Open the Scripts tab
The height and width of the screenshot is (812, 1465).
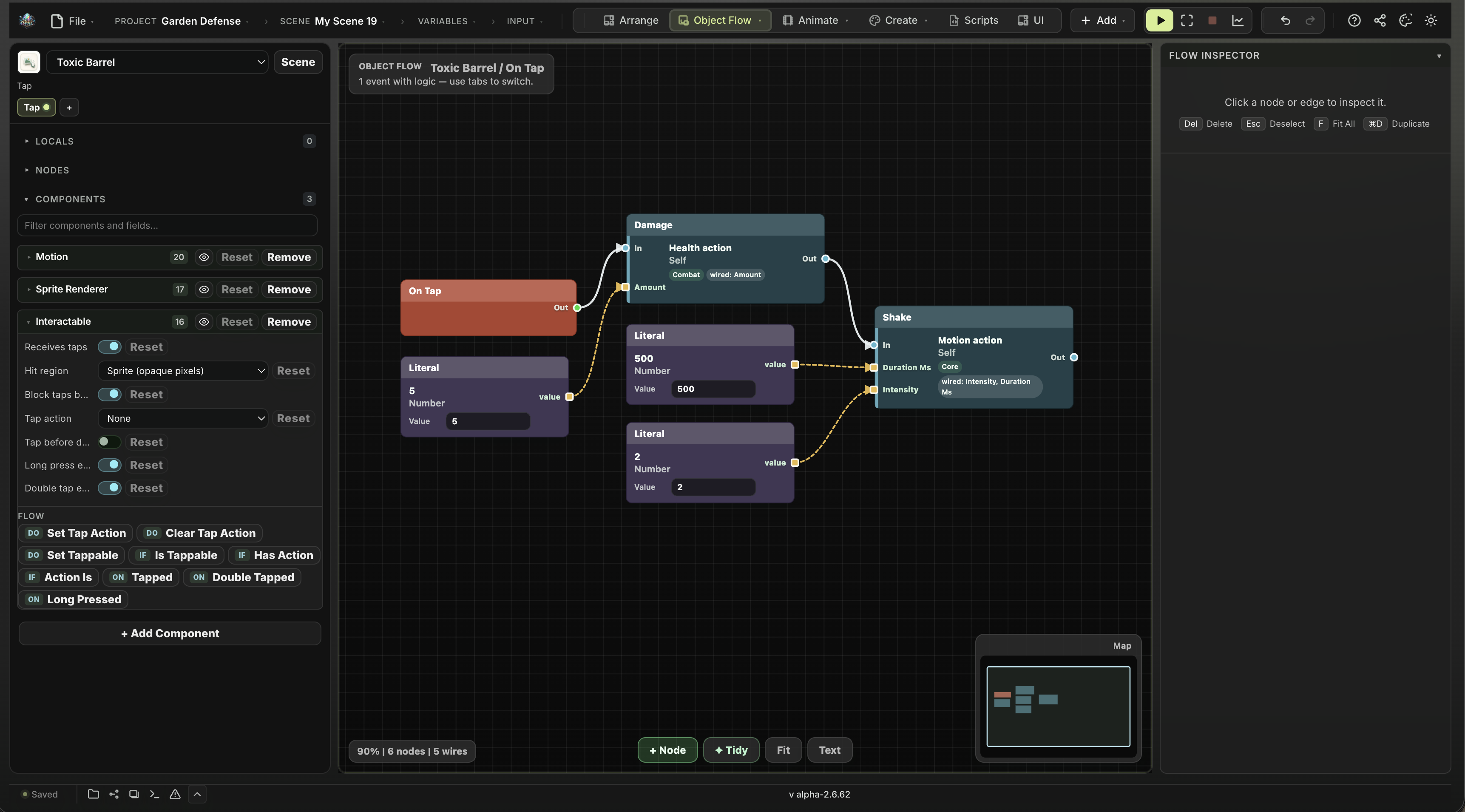point(974,20)
